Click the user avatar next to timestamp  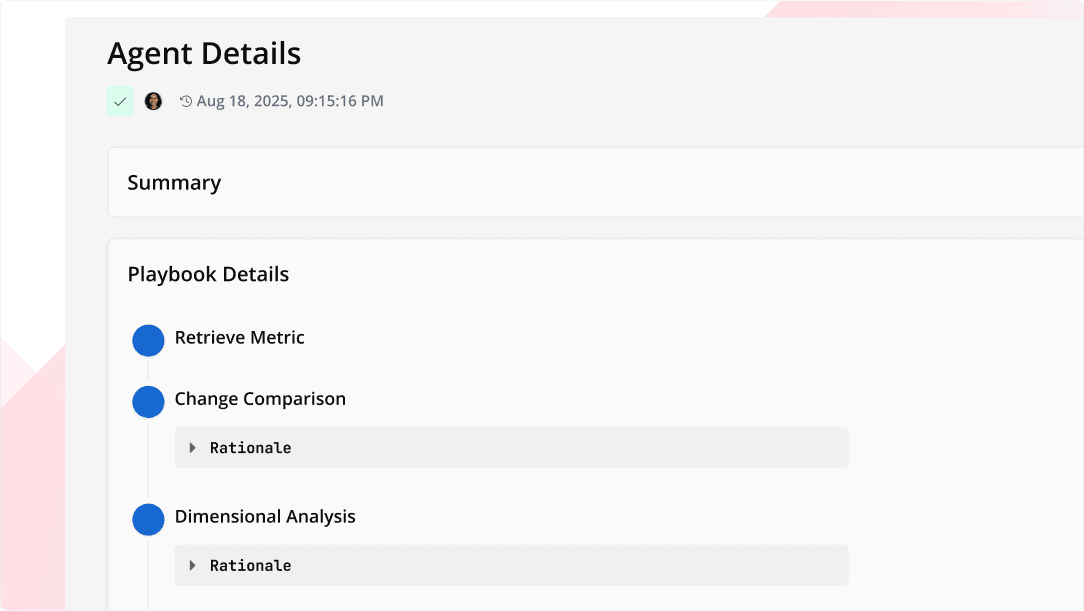153,101
